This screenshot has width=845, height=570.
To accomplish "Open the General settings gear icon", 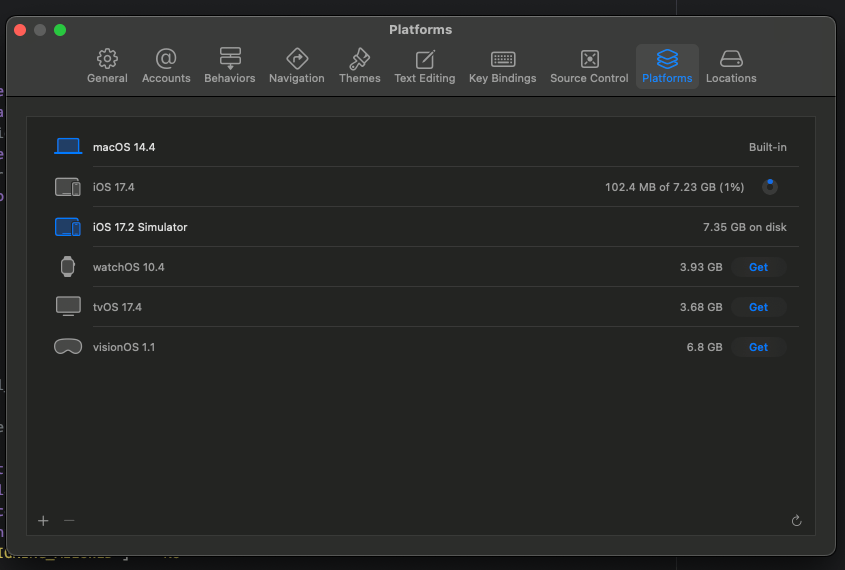I will (x=107, y=59).
